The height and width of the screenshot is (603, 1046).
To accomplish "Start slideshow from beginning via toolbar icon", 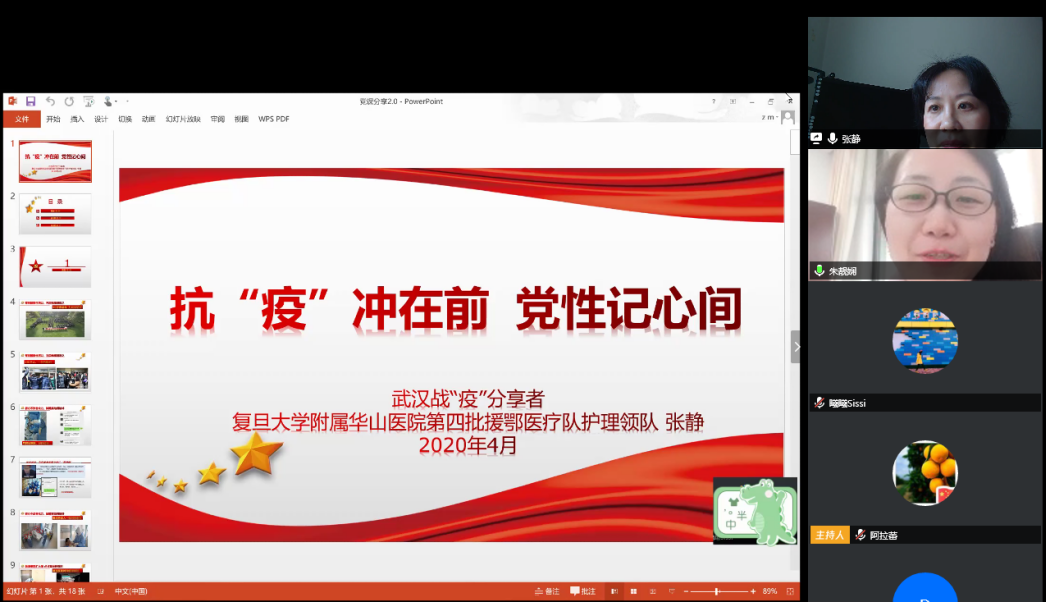I will point(88,101).
